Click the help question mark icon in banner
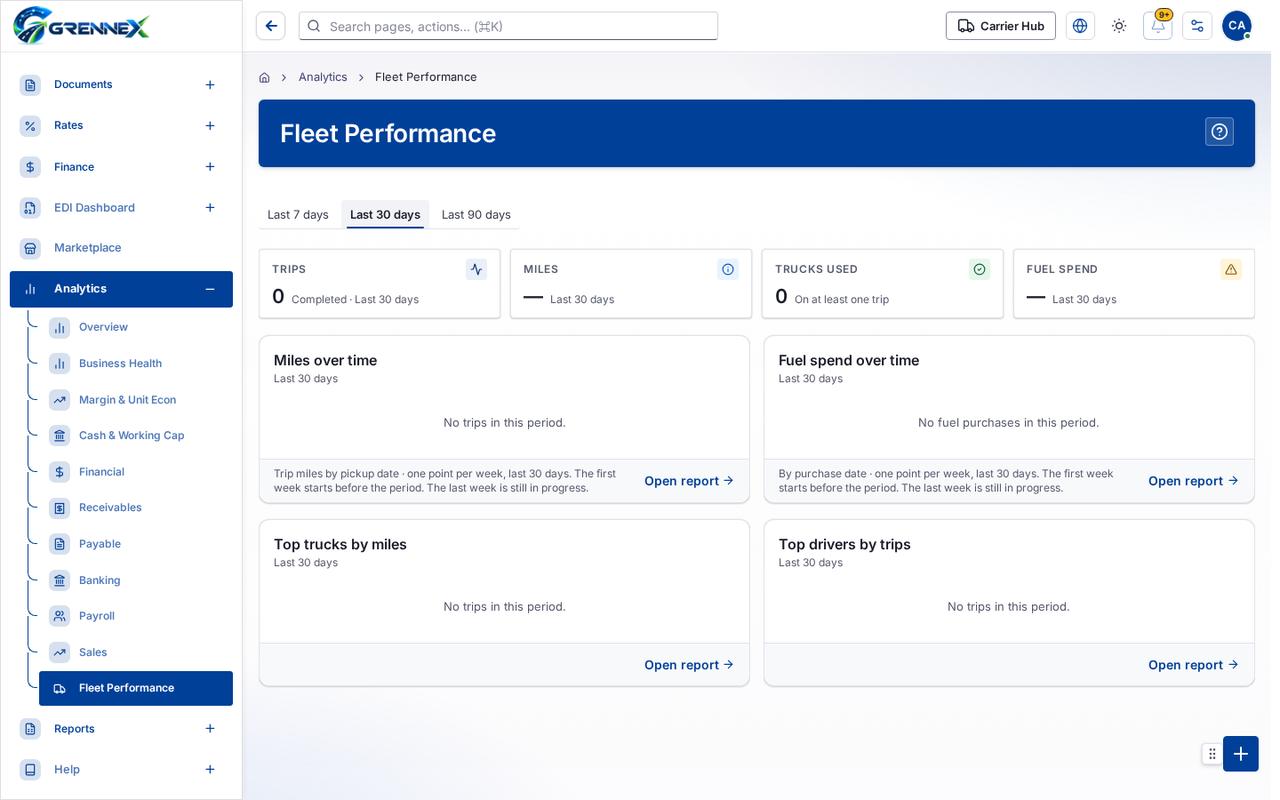Image resolution: width=1280 pixels, height=800 pixels. (x=1219, y=132)
